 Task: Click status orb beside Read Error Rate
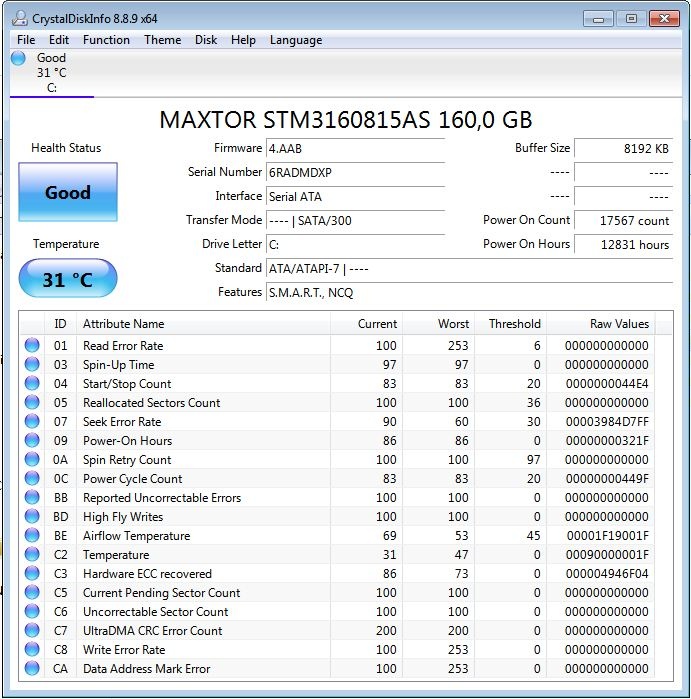click(32, 346)
